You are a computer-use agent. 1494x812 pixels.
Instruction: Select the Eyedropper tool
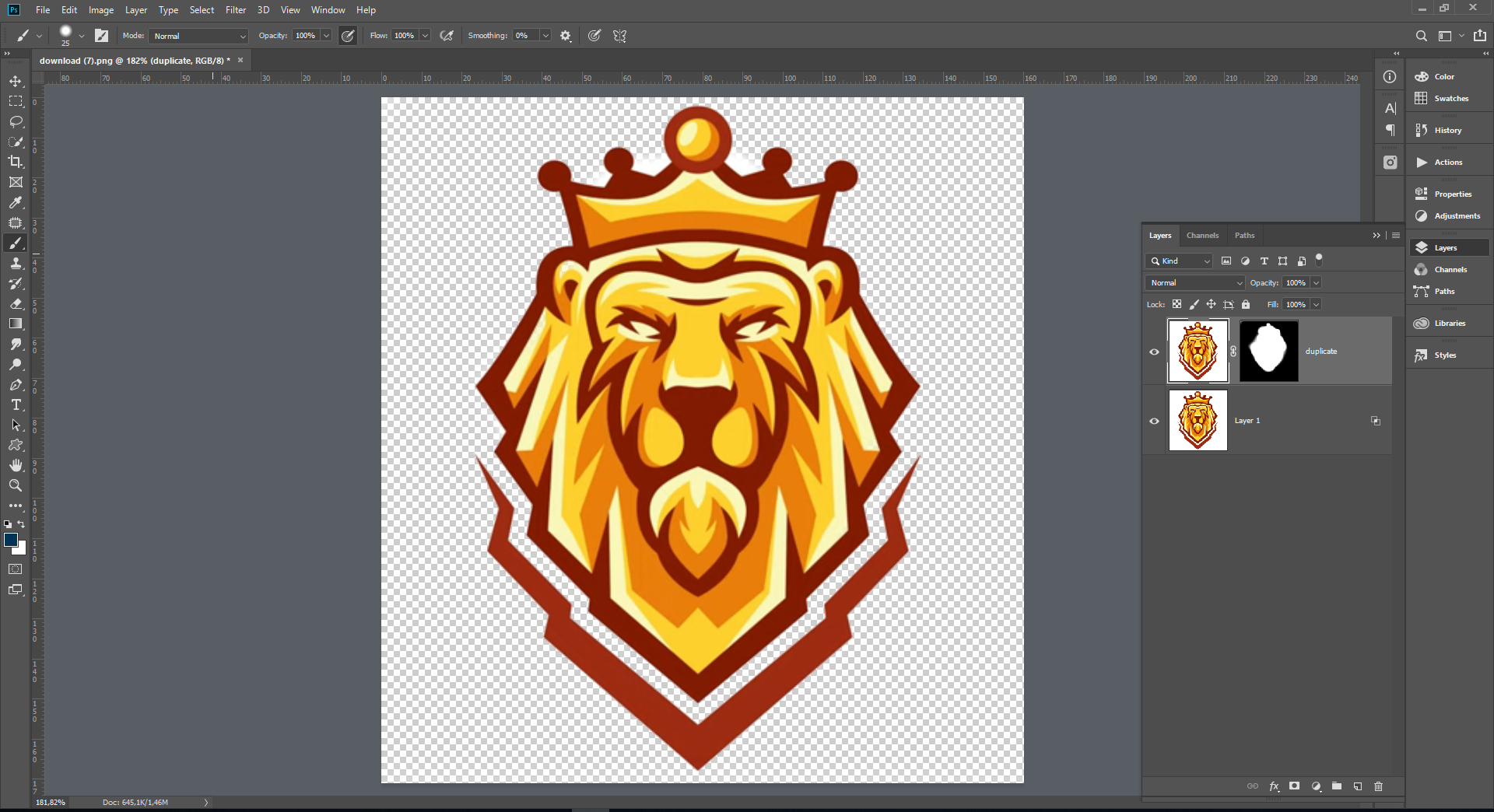tap(16, 202)
